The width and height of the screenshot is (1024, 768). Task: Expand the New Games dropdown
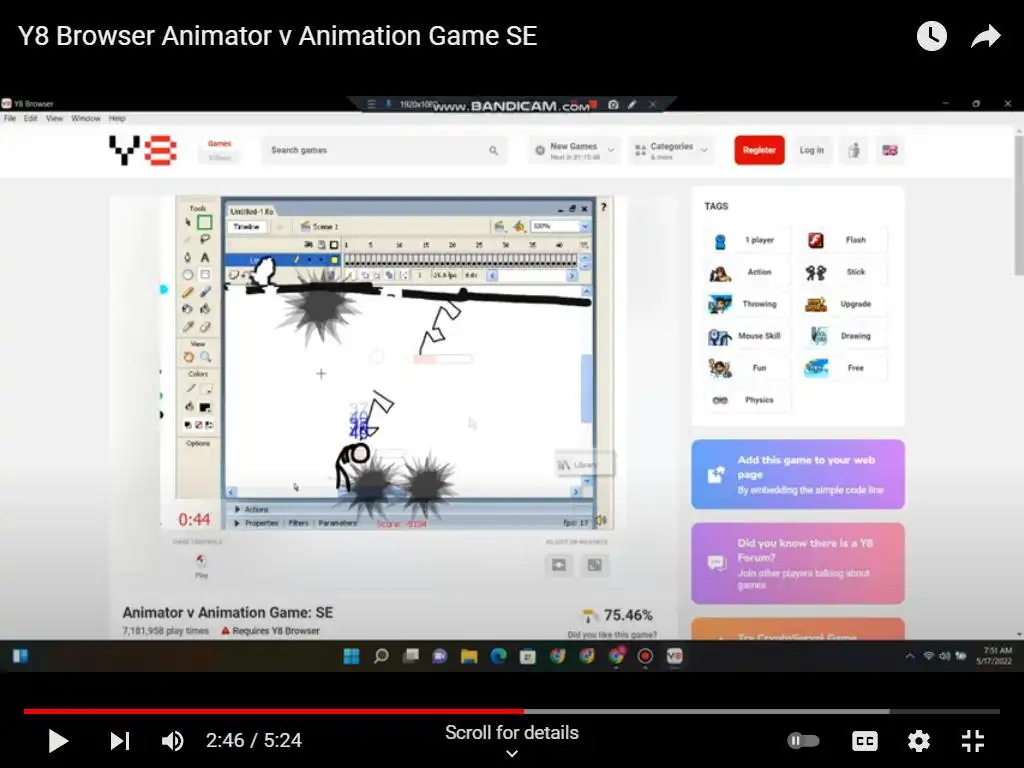(574, 150)
